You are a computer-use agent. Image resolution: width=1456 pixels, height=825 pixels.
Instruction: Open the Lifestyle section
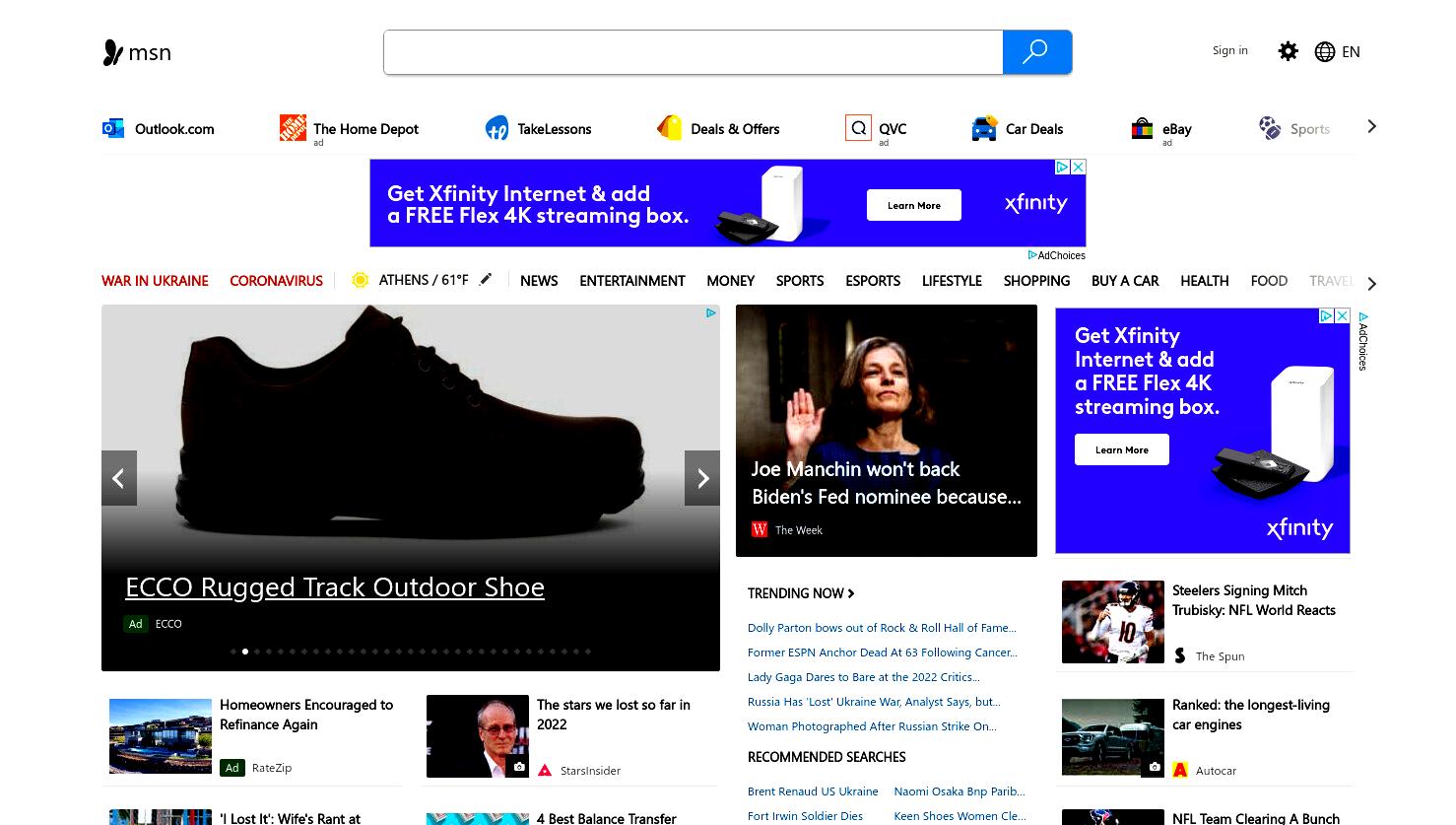pos(952,281)
